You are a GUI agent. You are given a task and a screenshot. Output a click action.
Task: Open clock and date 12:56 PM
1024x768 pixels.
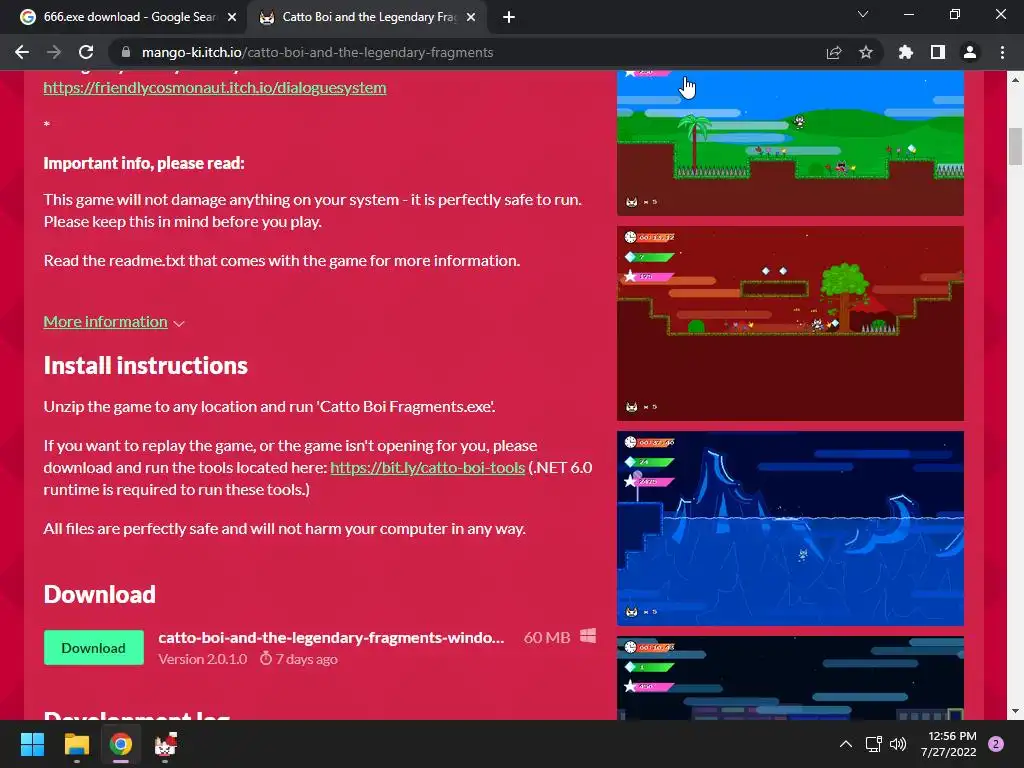949,744
